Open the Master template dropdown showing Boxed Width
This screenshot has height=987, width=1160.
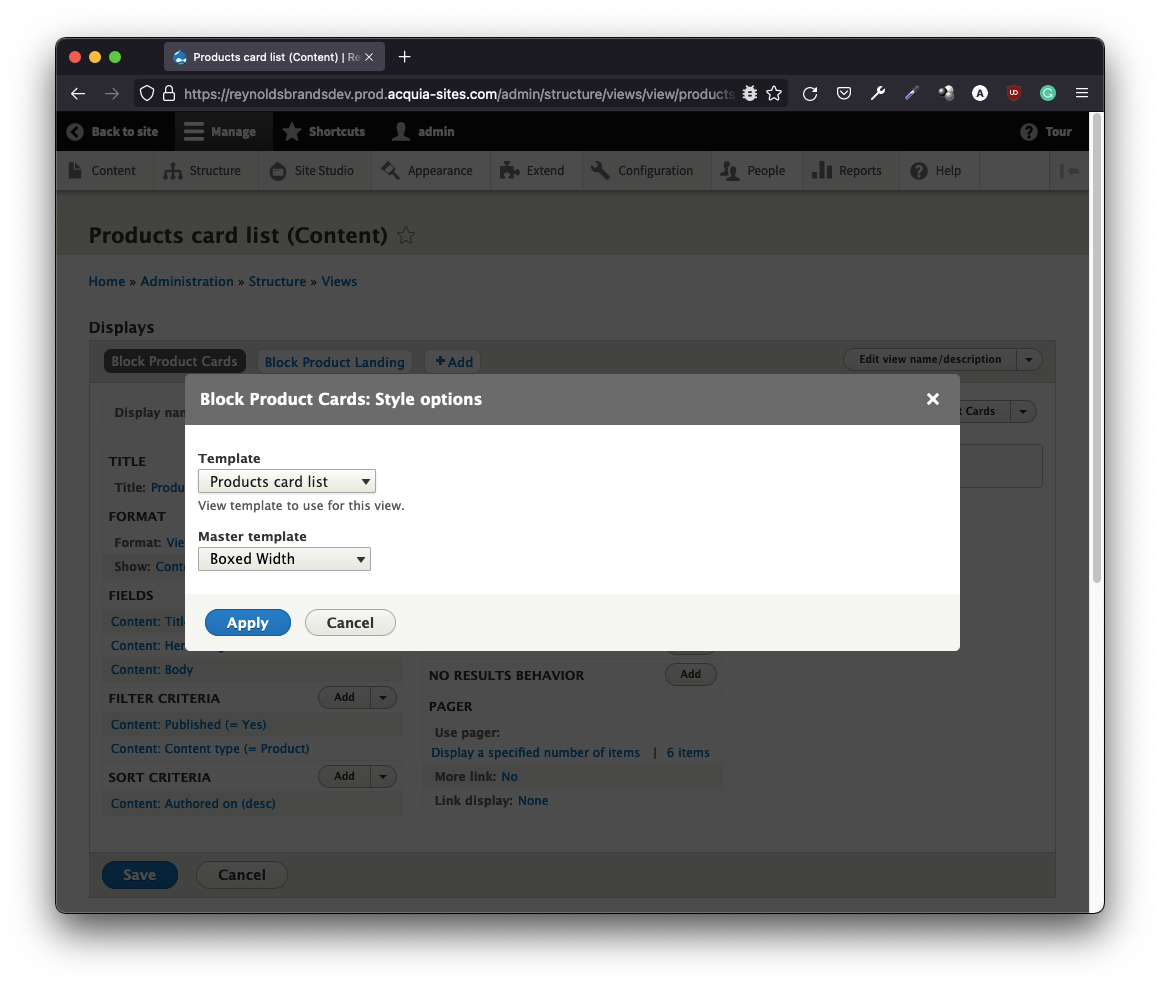[284, 559]
